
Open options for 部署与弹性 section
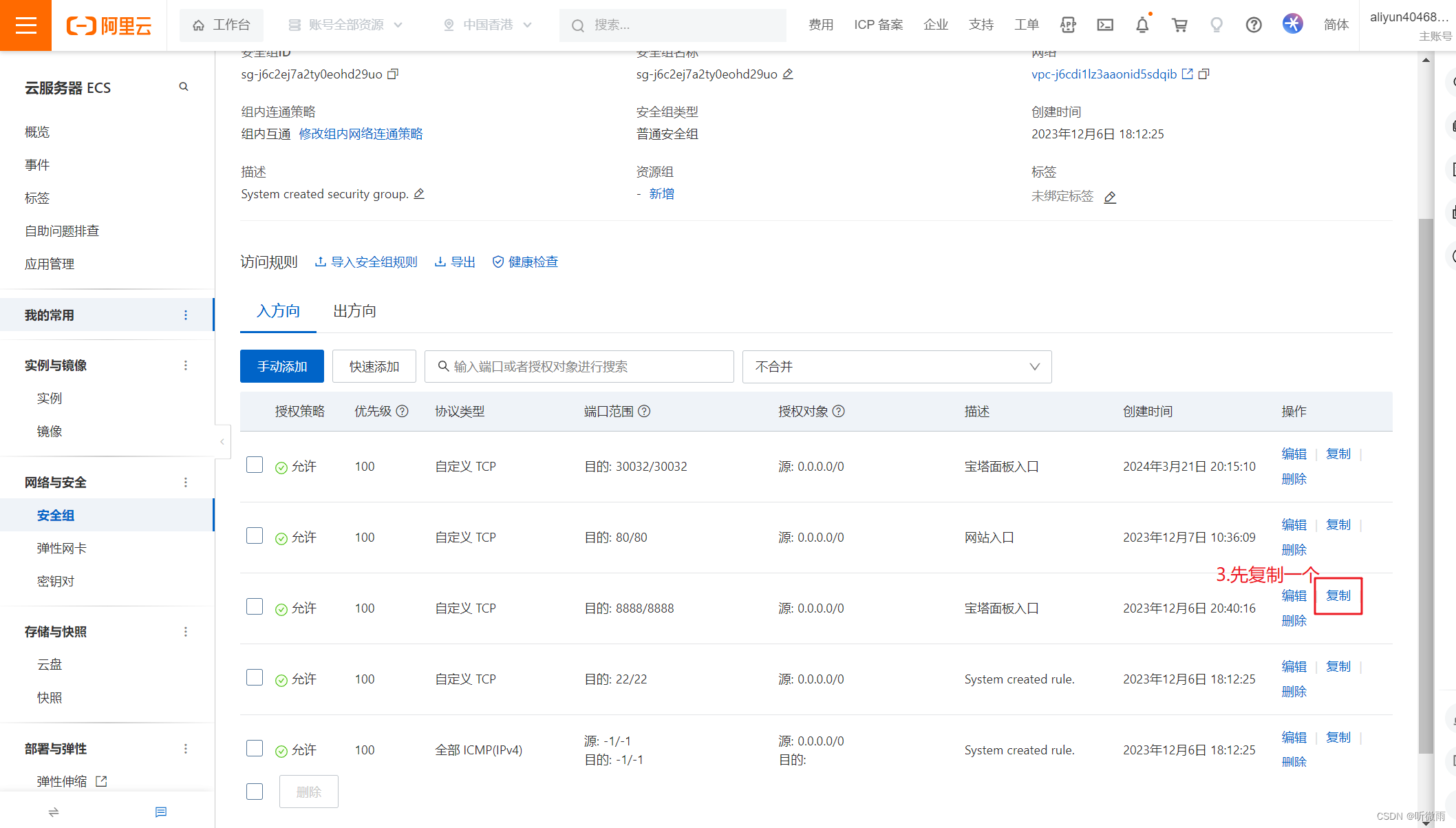pyautogui.click(x=186, y=749)
